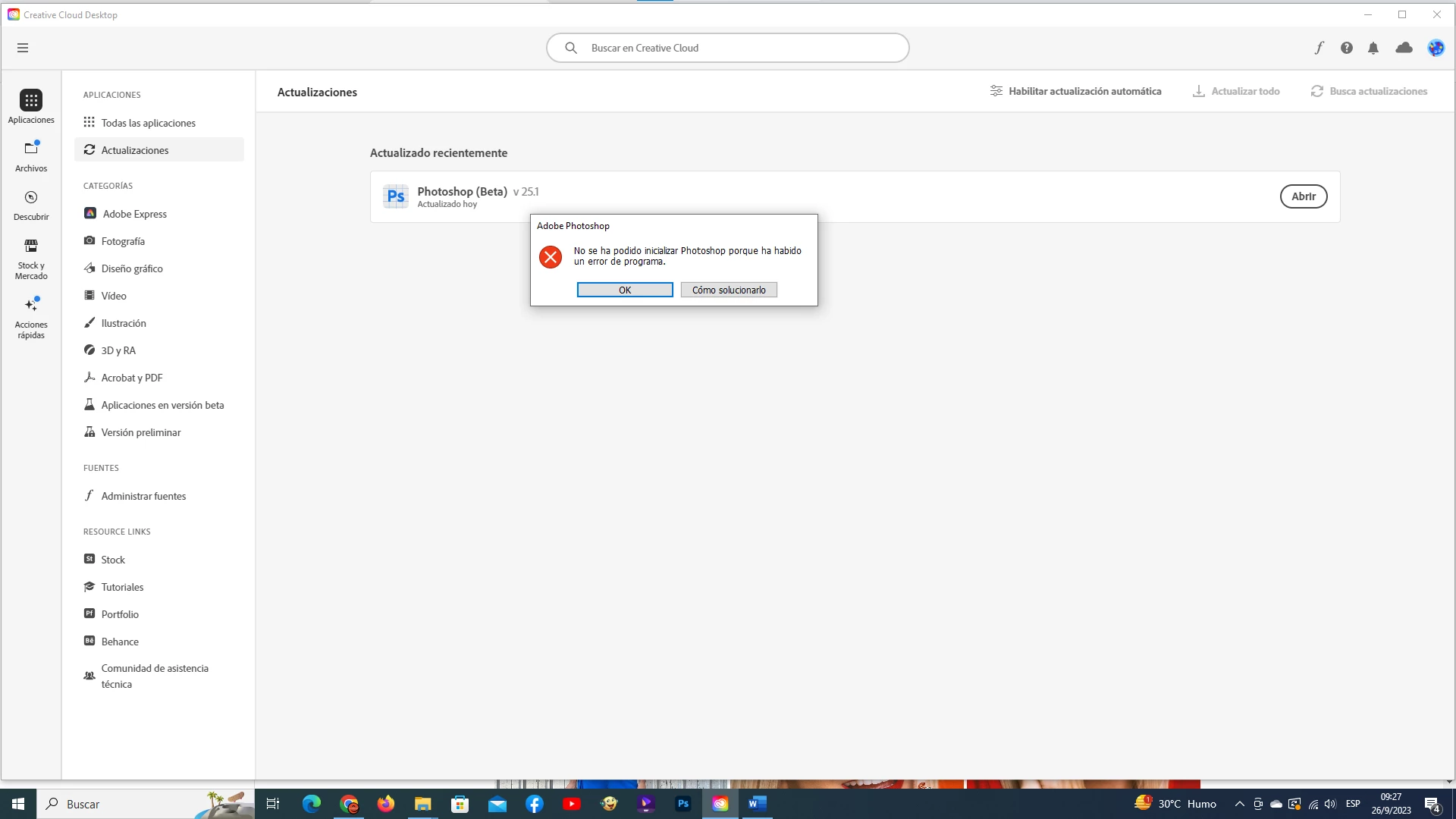
Task: Click the fonts icon in the header
Action: pos(1319,48)
